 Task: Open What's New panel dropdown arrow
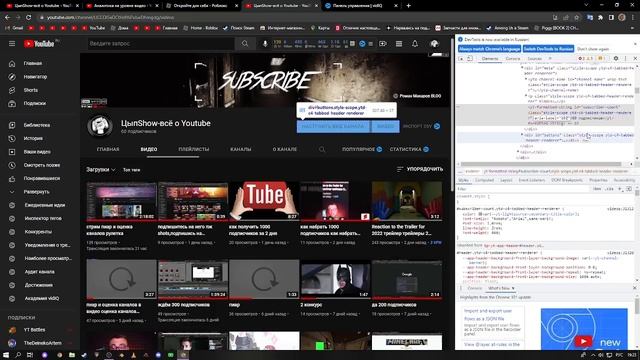(513, 288)
